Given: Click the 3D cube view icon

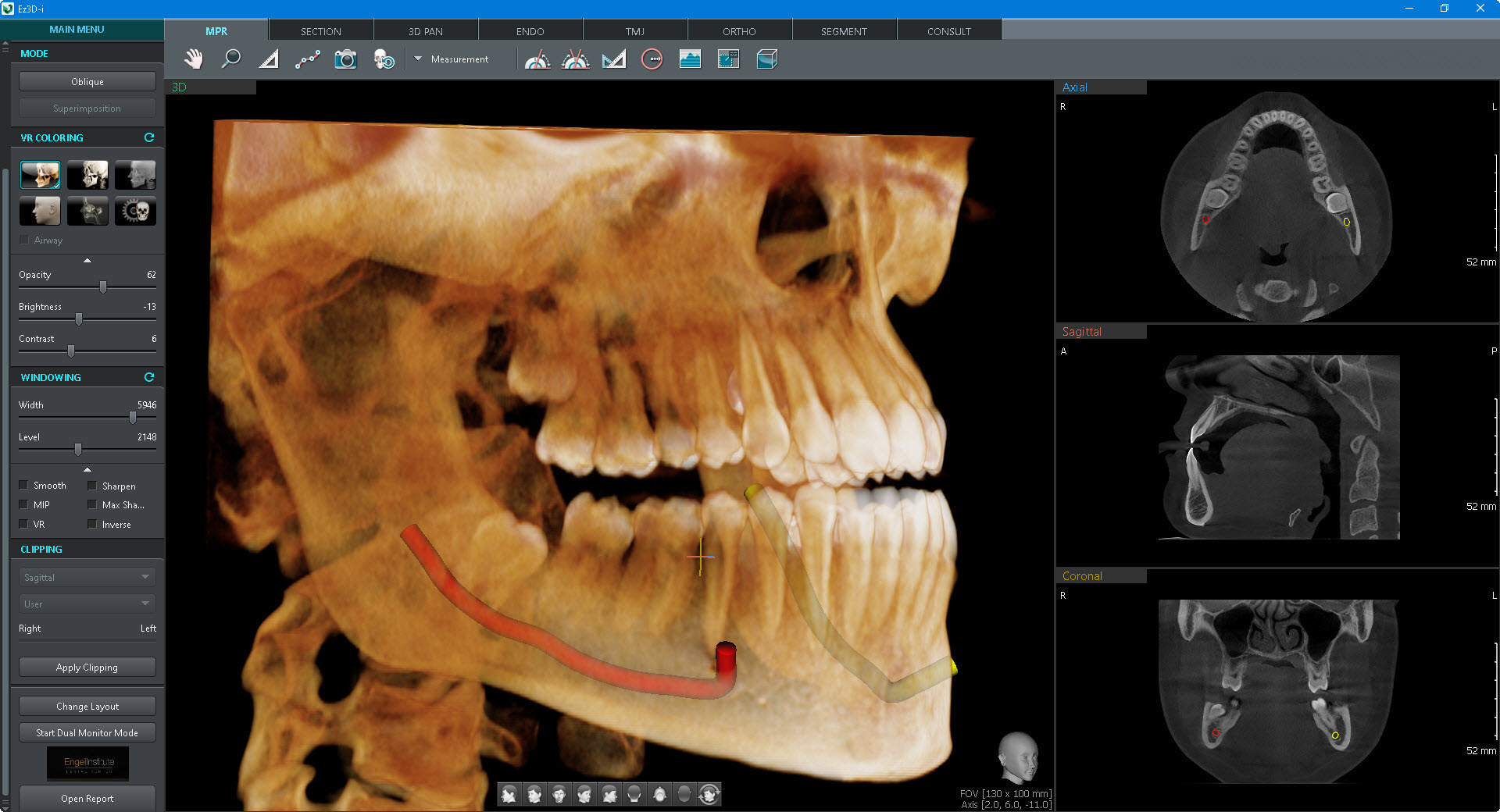Looking at the screenshot, I should click(766, 59).
